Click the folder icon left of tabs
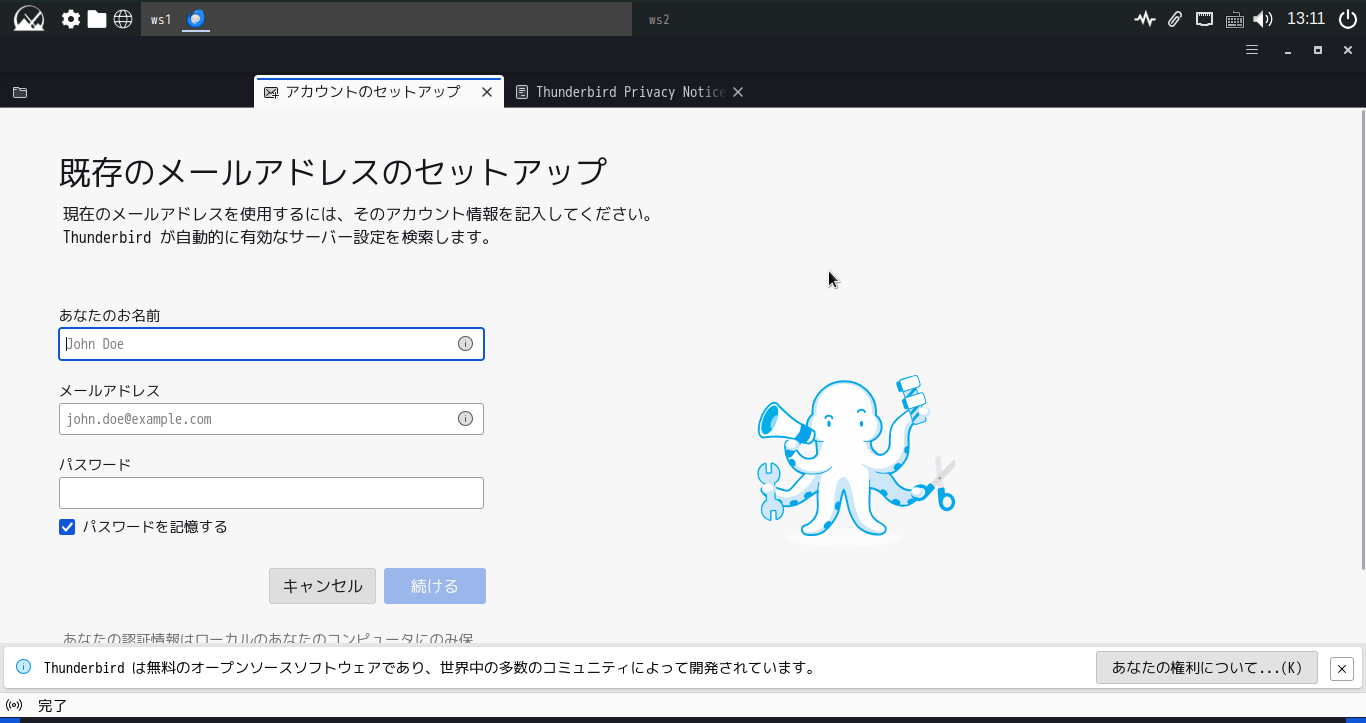This screenshot has height=723, width=1366. tap(20, 92)
